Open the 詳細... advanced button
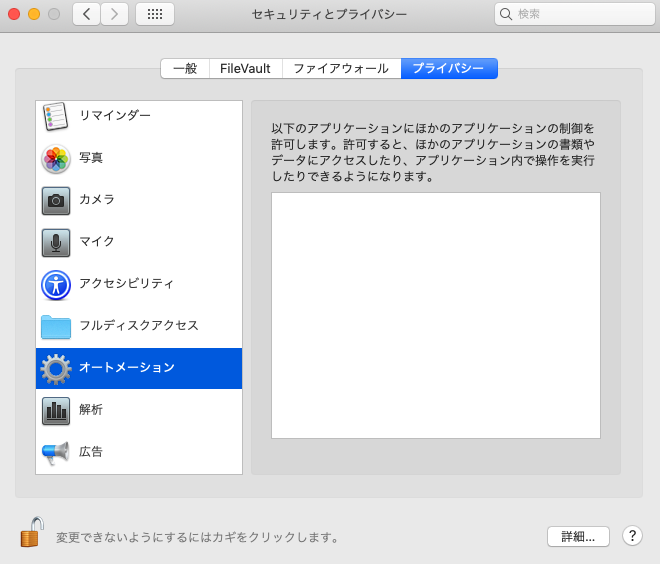660x564 pixels. (x=578, y=536)
